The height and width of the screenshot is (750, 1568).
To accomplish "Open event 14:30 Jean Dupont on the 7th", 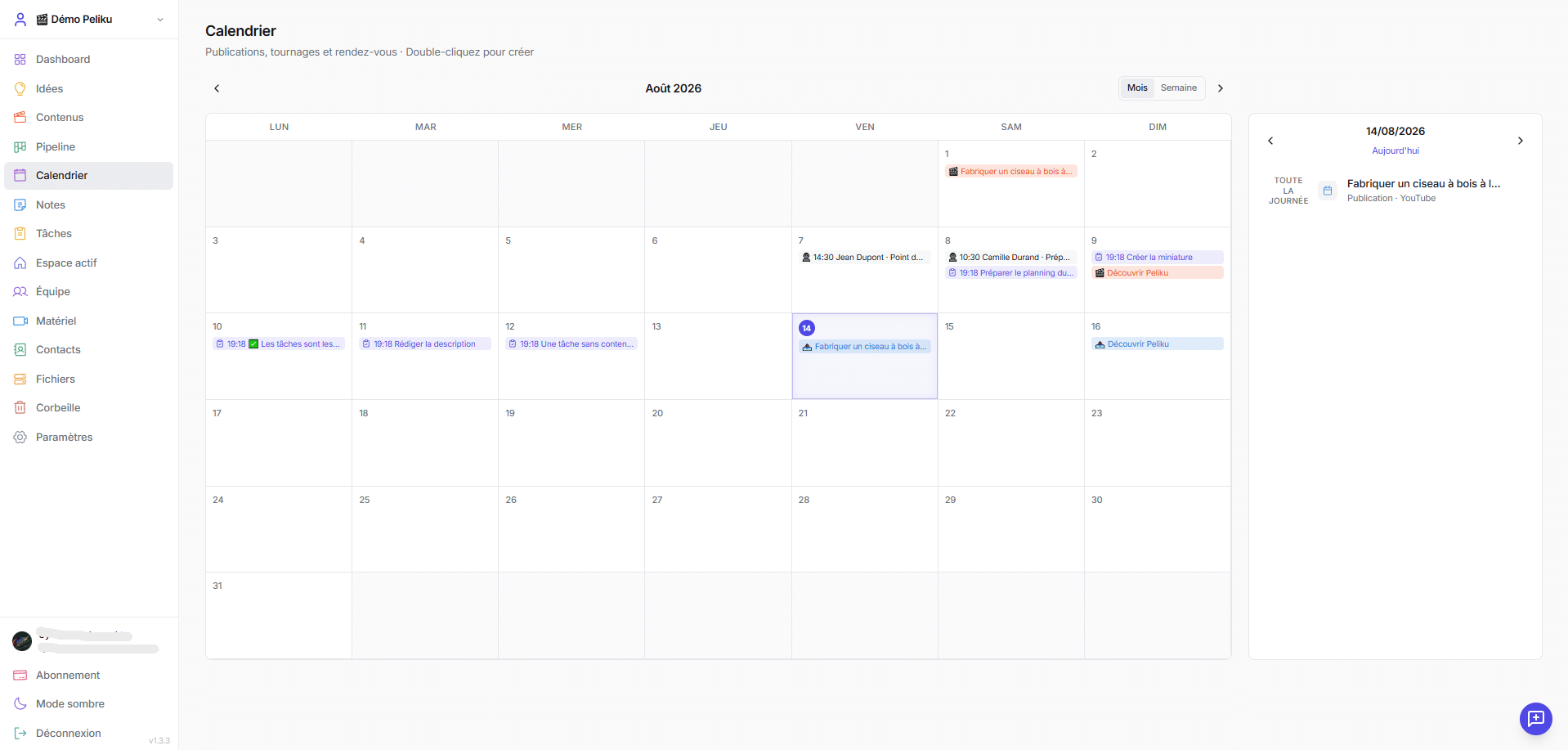I will [864, 258].
